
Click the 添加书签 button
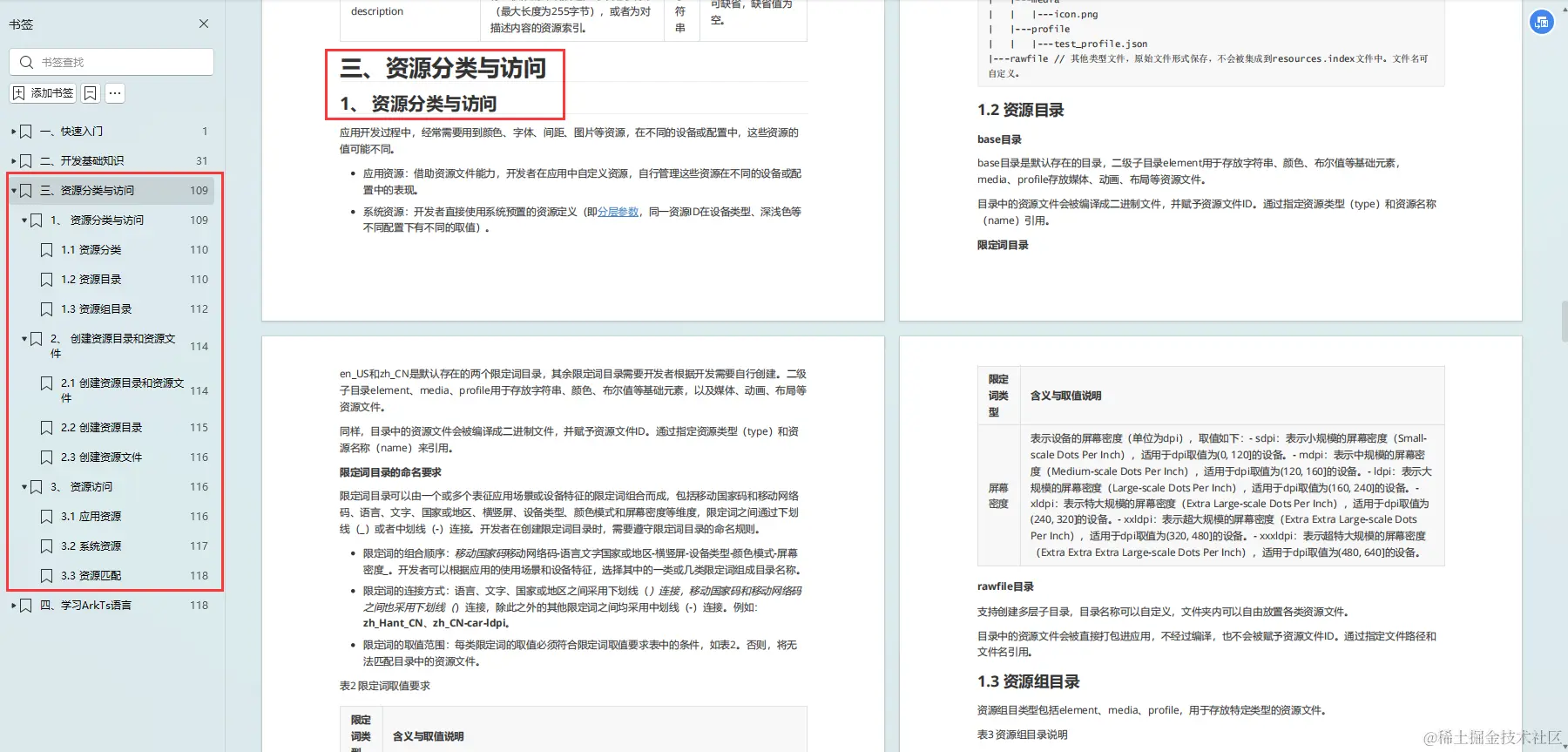coord(43,93)
